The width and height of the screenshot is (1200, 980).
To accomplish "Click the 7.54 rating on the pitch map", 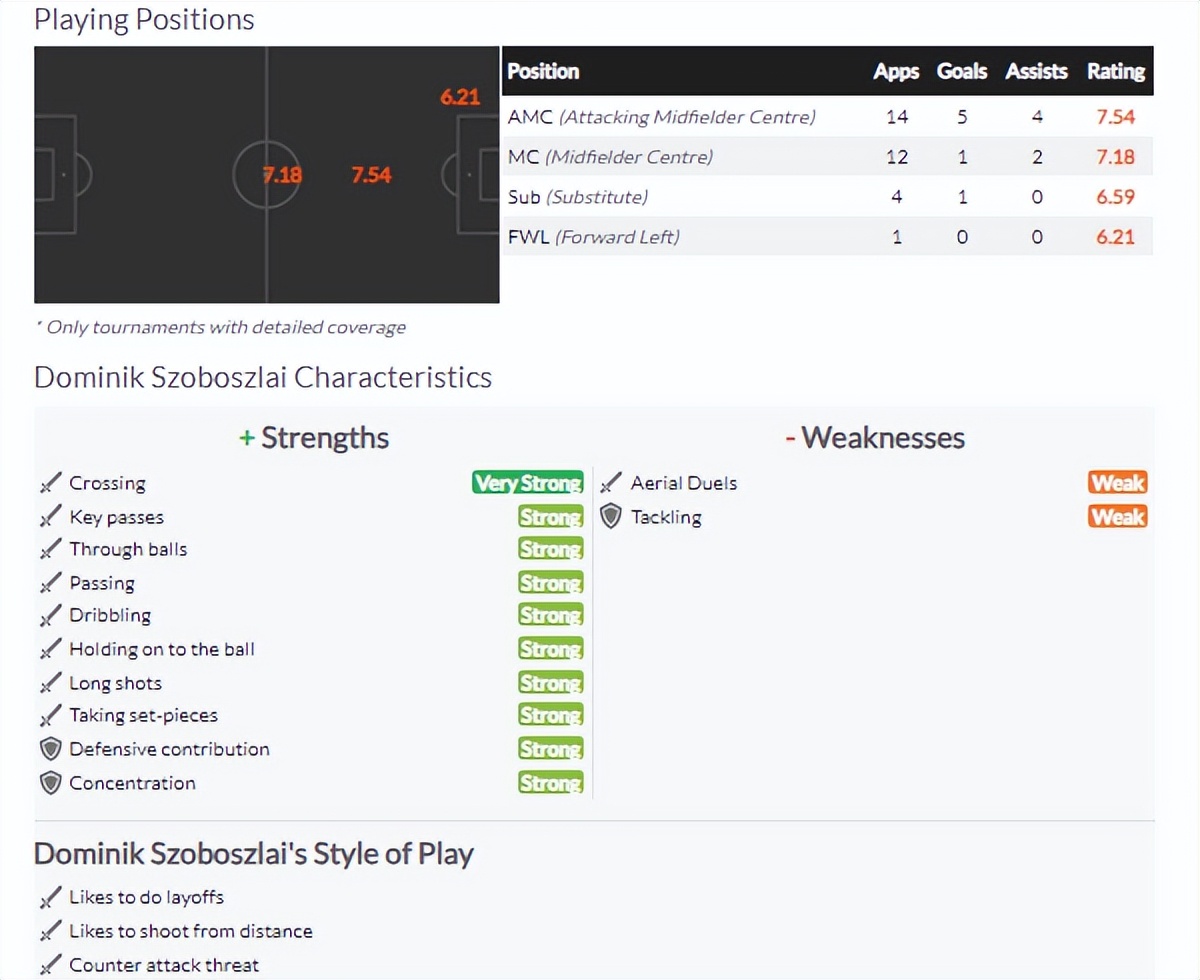I will coord(371,175).
